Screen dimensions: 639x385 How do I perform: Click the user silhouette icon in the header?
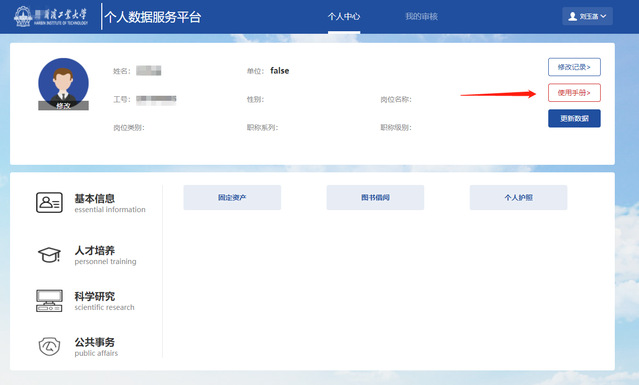[573, 16]
